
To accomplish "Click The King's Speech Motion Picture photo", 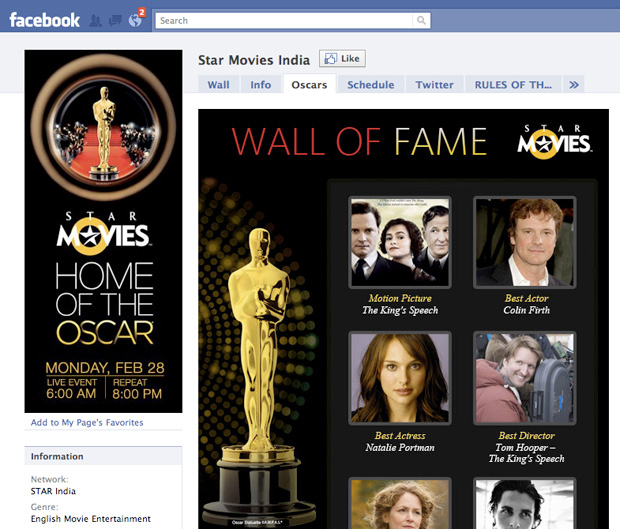I will click(x=400, y=242).
